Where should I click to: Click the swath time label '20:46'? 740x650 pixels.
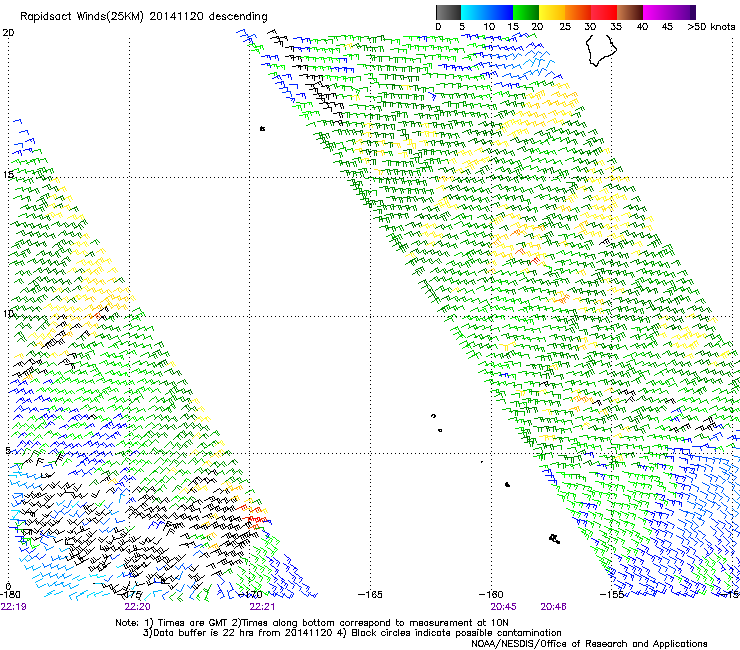pyautogui.click(x=553, y=607)
